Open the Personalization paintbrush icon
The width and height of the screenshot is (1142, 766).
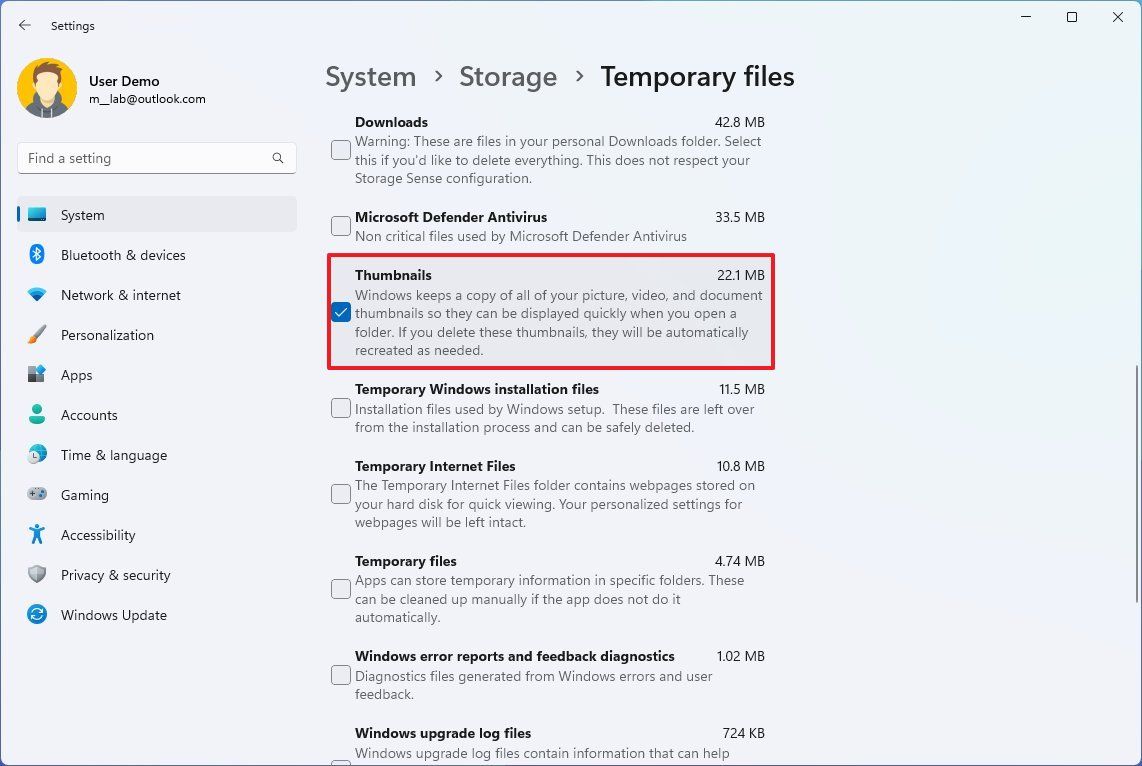click(37, 335)
